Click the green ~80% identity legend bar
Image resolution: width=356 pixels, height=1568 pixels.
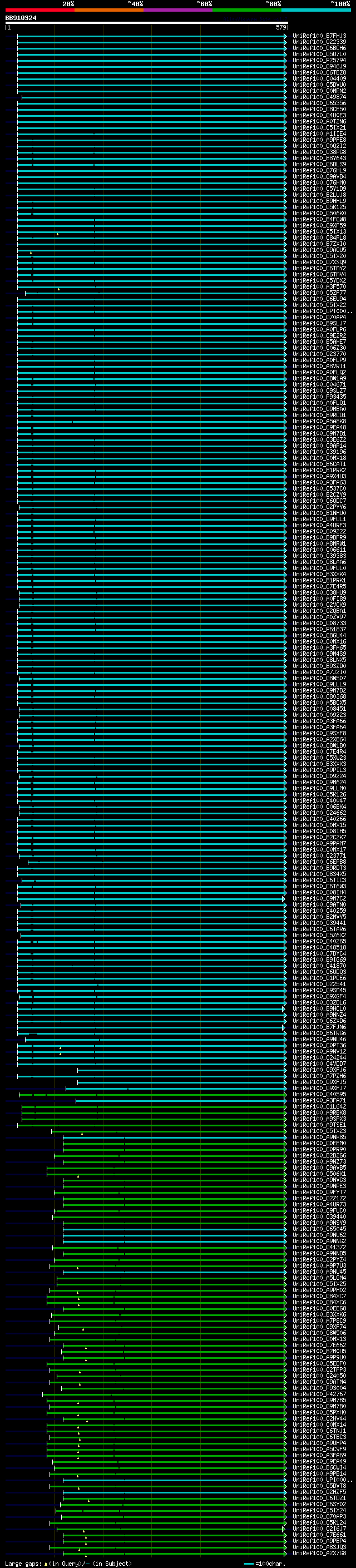[x=247, y=10]
